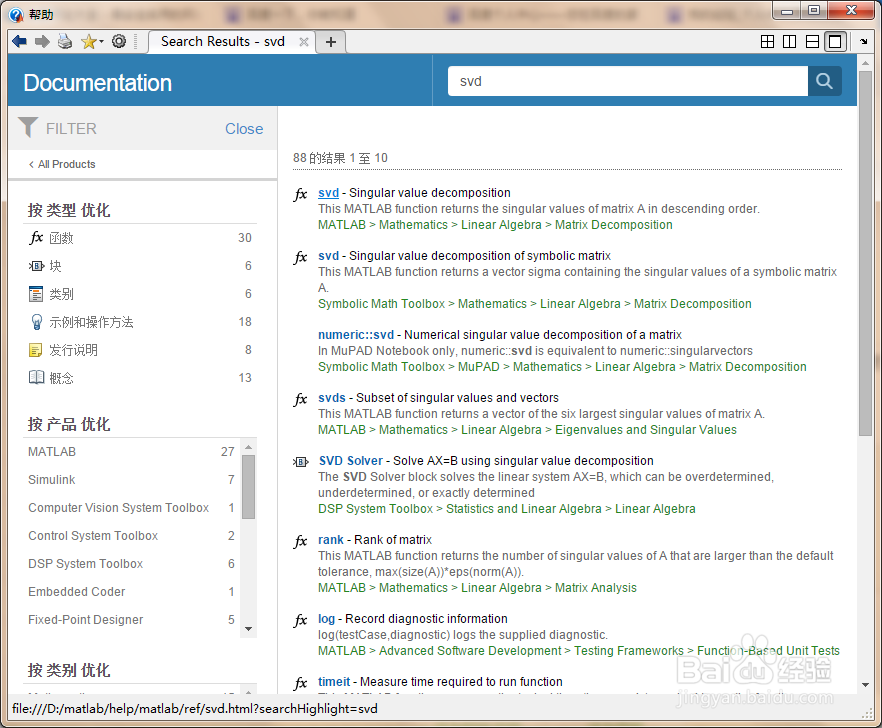Switch to left/right split layout
Screen dimensions: 882x728
point(790,42)
